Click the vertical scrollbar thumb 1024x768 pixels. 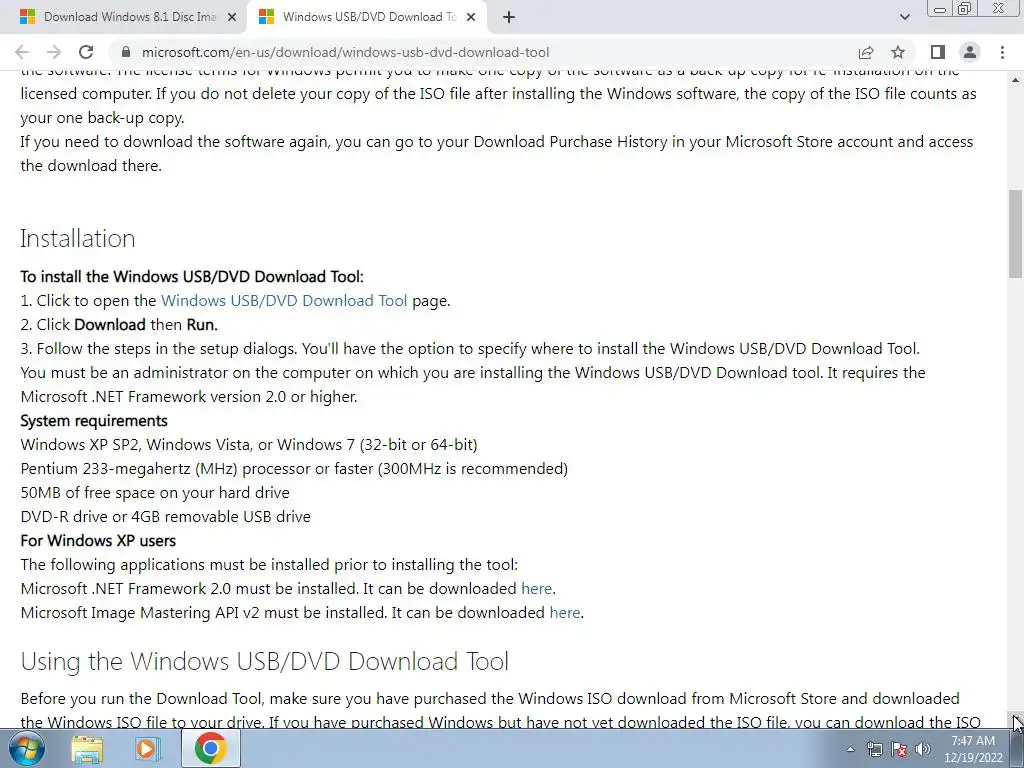point(1016,234)
